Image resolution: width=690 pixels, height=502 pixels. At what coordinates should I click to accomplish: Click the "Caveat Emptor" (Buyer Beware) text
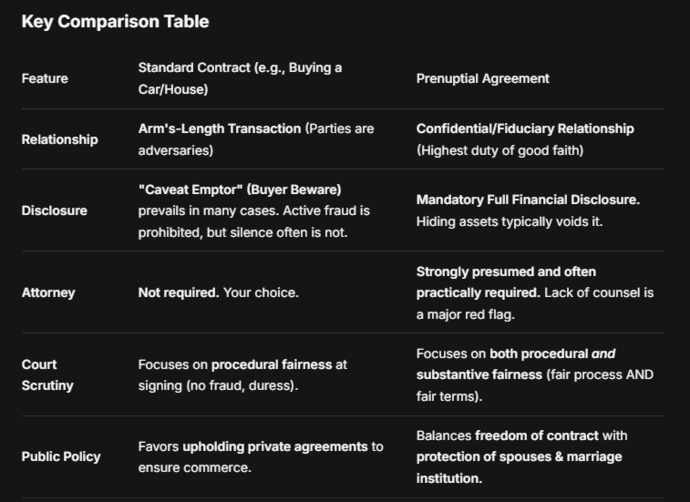tap(240, 190)
